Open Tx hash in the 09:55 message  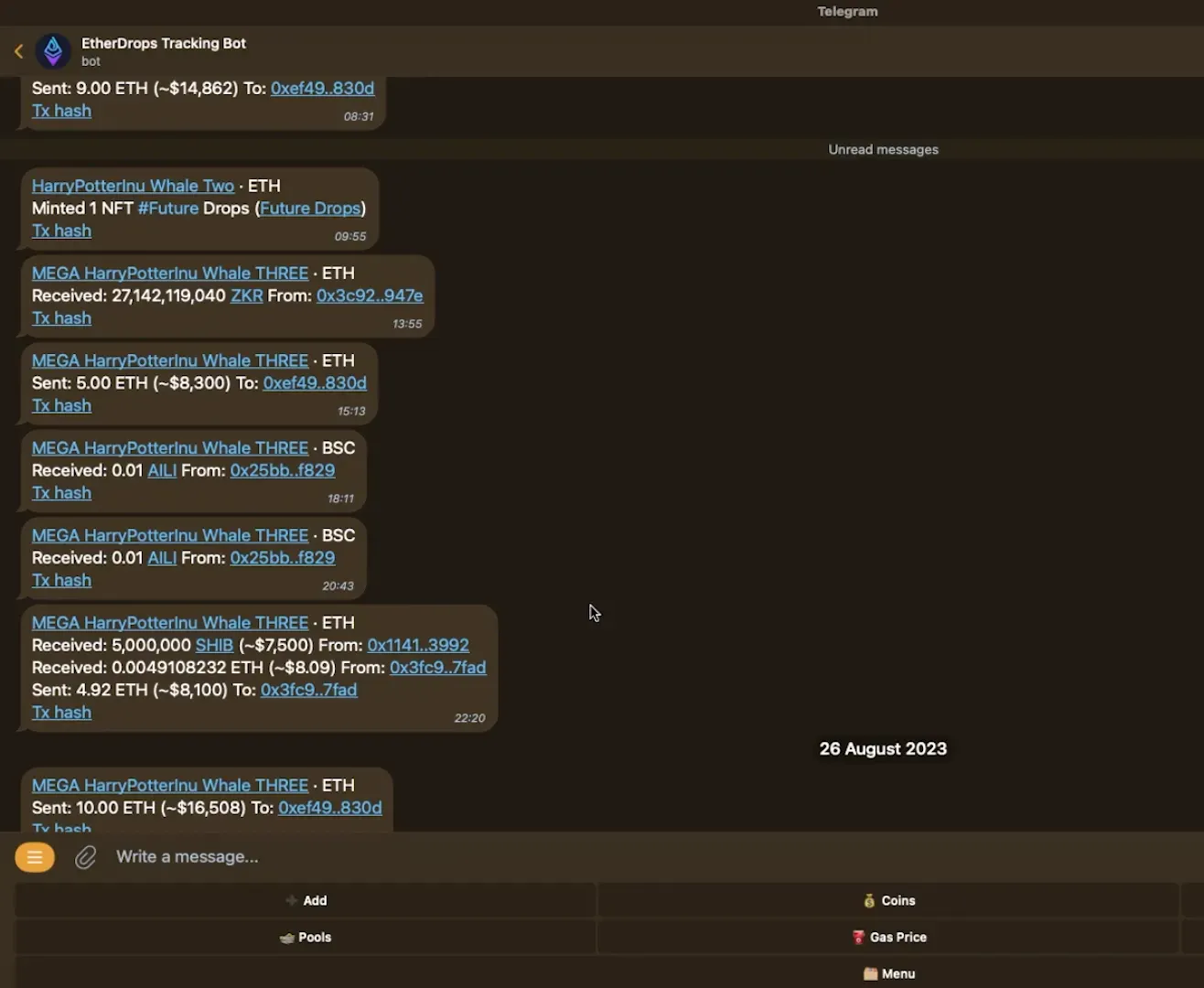click(x=61, y=231)
